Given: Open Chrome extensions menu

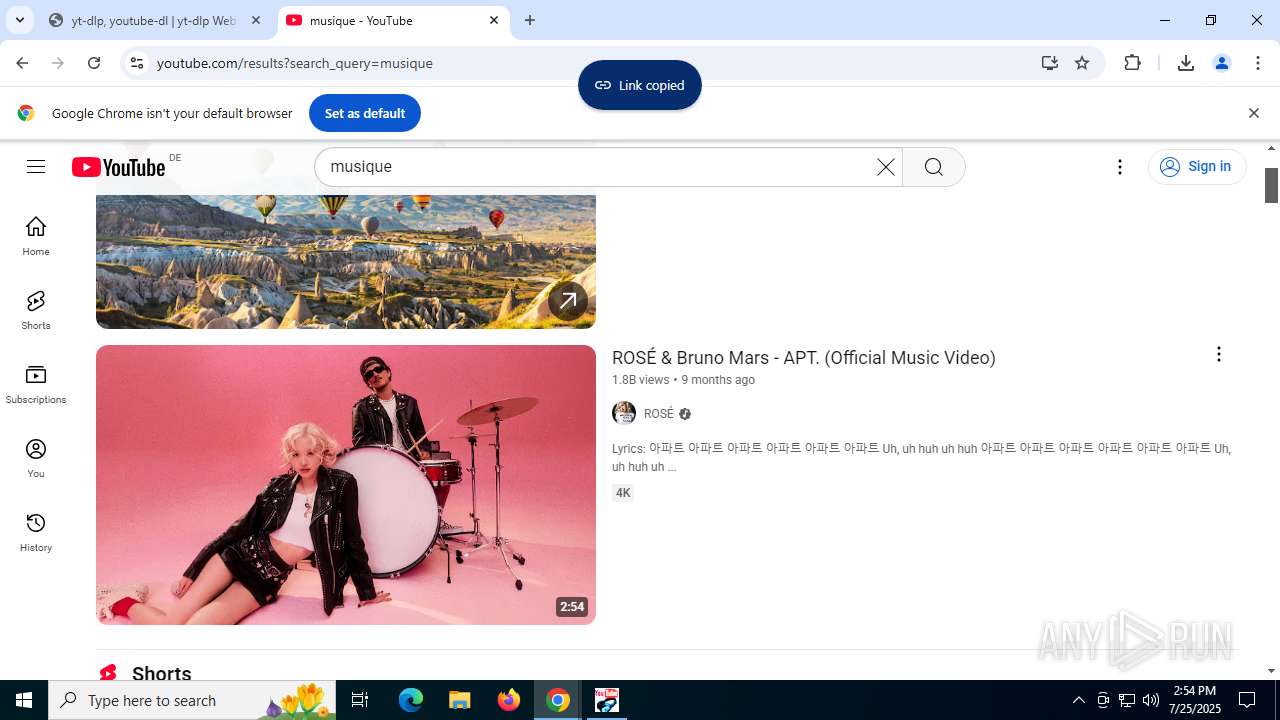Looking at the screenshot, I should 1132,63.
